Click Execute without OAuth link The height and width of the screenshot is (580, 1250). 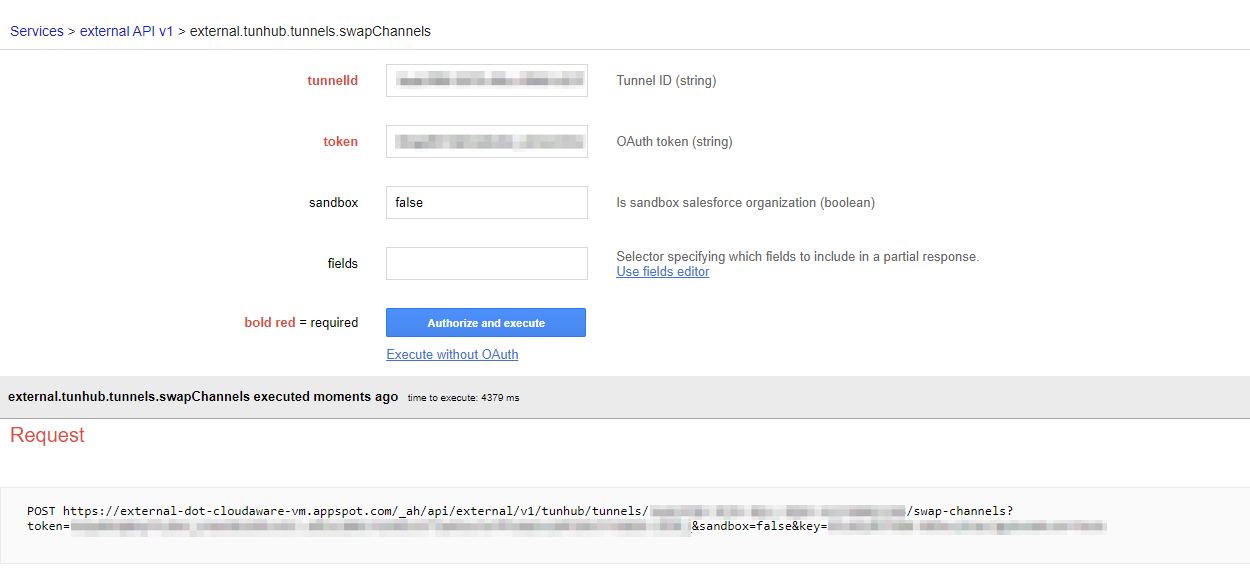452,355
